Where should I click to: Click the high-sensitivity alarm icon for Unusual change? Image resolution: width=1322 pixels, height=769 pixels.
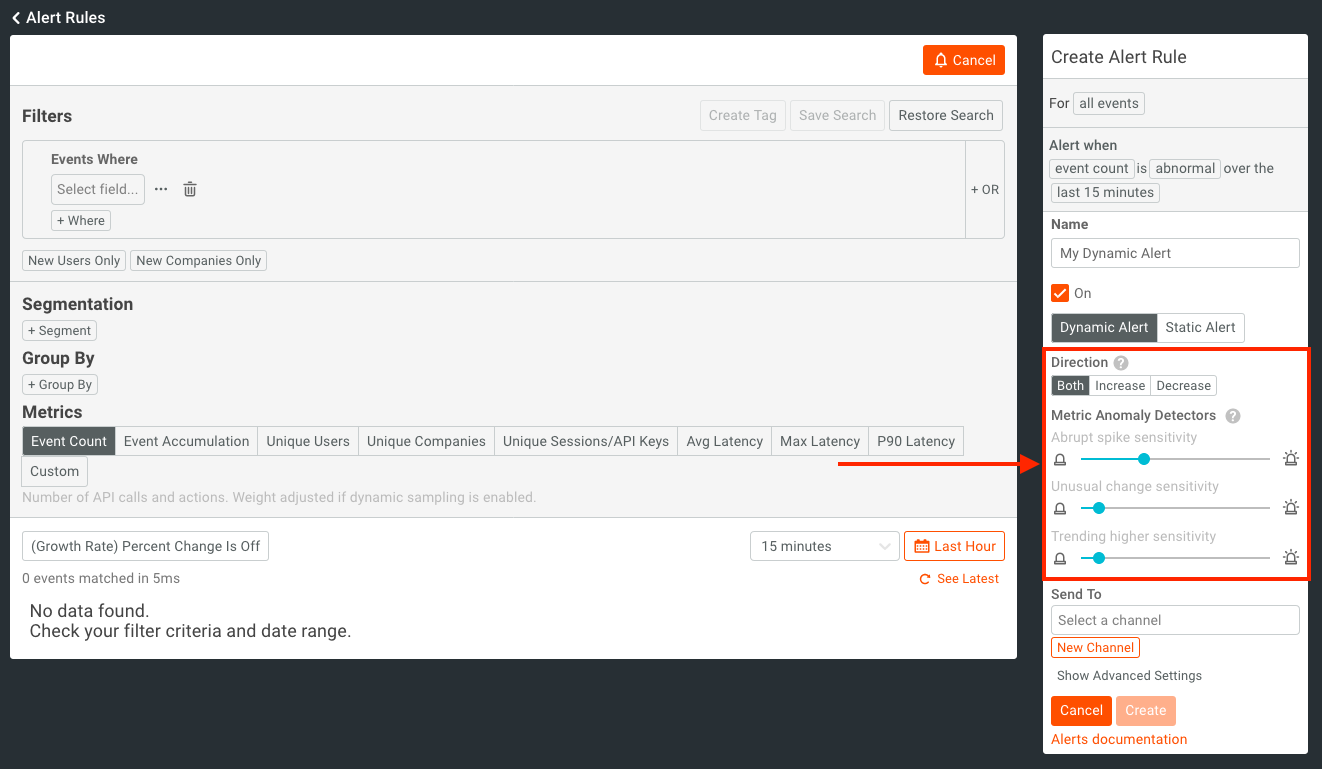(1291, 508)
